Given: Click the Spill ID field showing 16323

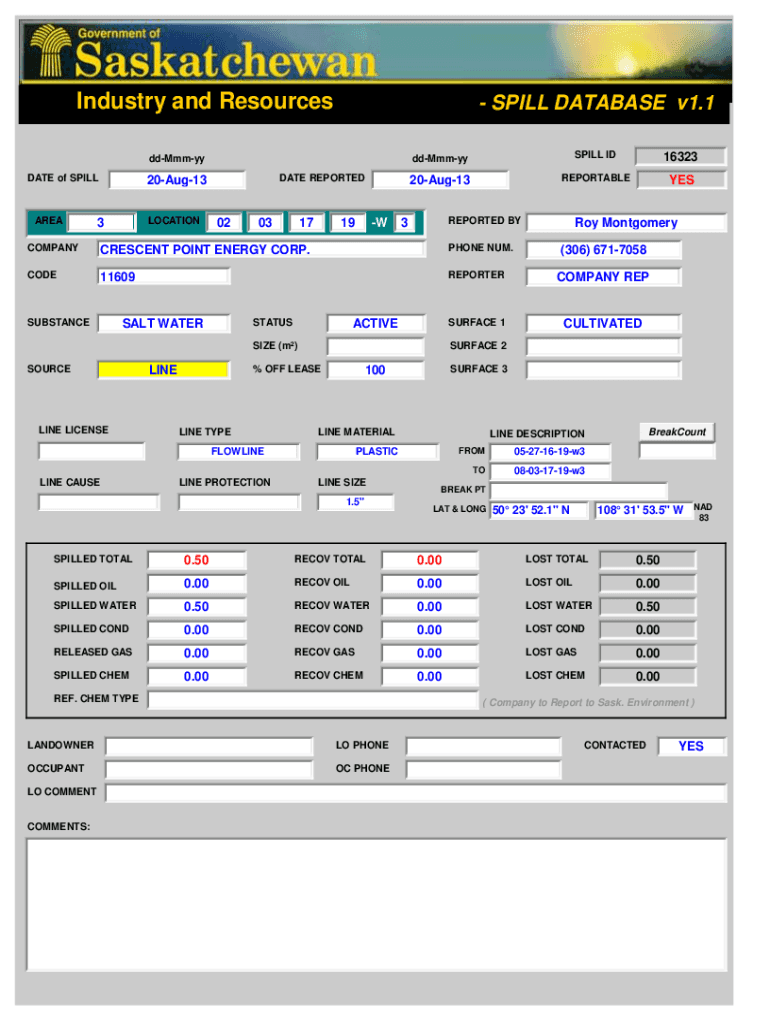Looking at the screenshot, I should click(680, 157).
